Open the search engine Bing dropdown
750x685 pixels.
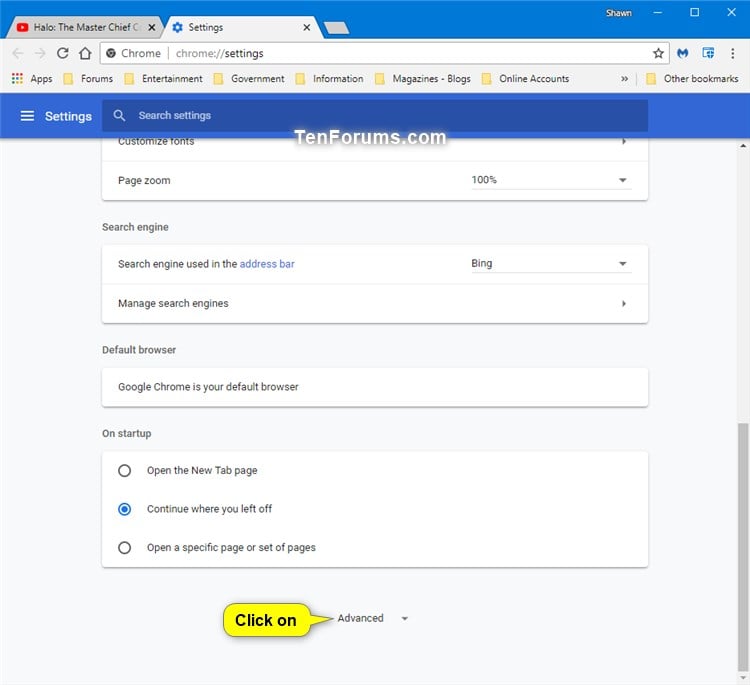click(551, 264)
